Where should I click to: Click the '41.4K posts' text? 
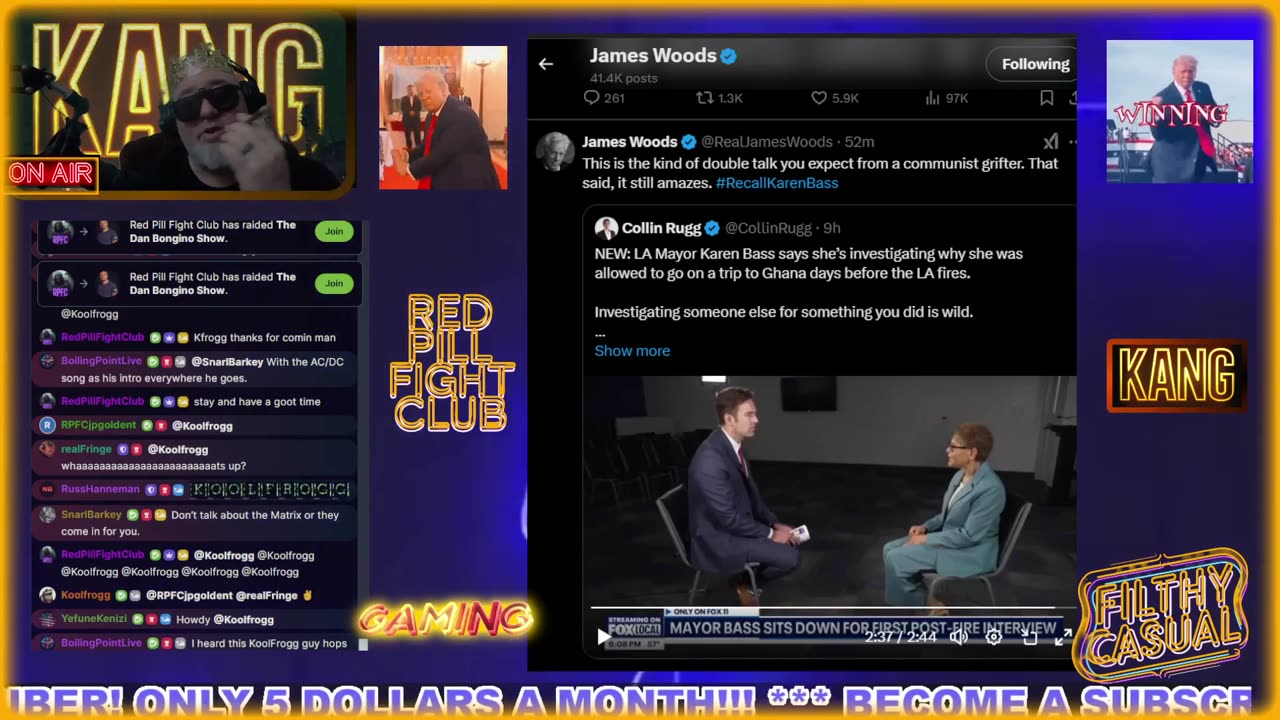624,78
